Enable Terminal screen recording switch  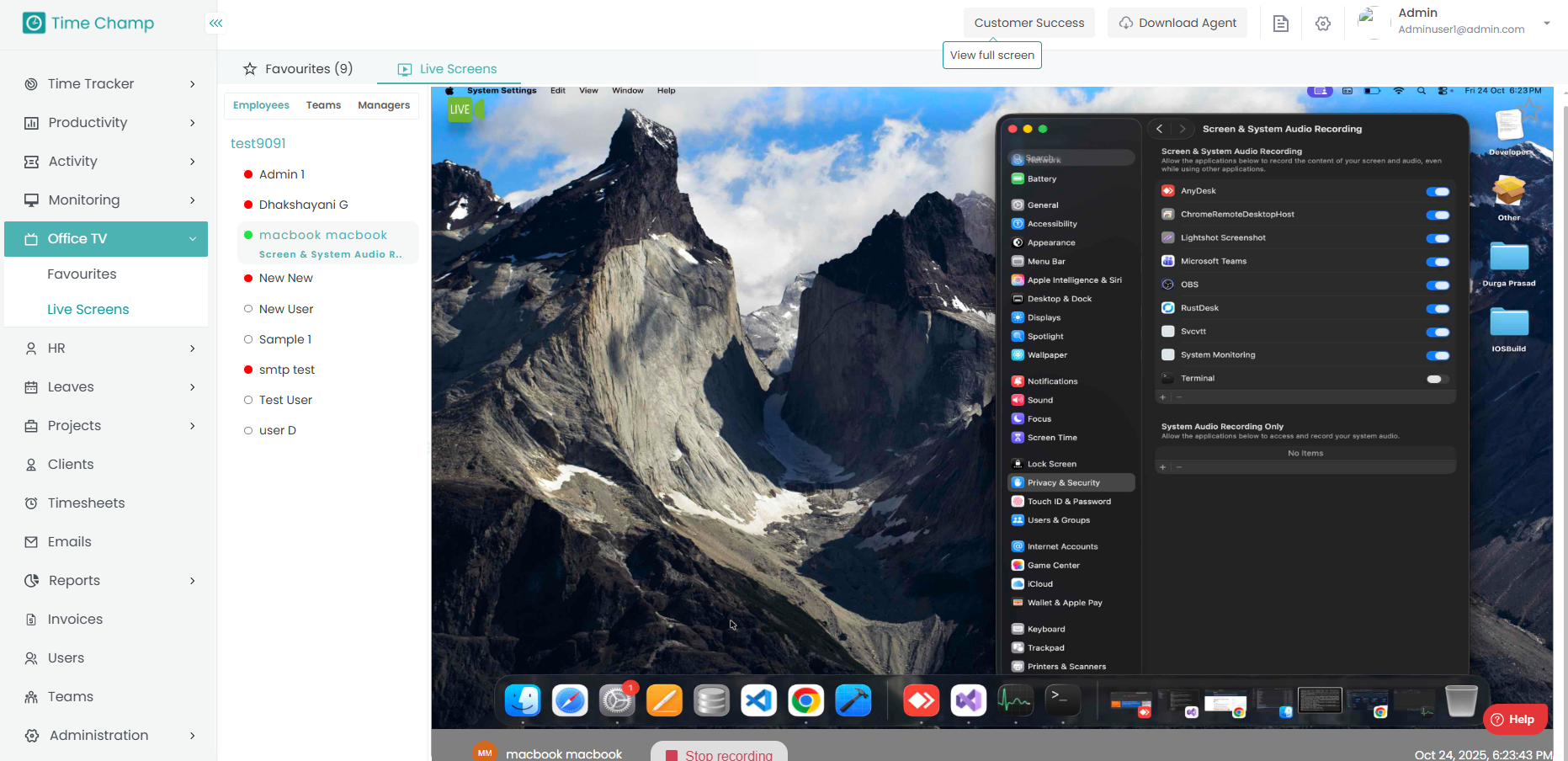pos(1436,379)
